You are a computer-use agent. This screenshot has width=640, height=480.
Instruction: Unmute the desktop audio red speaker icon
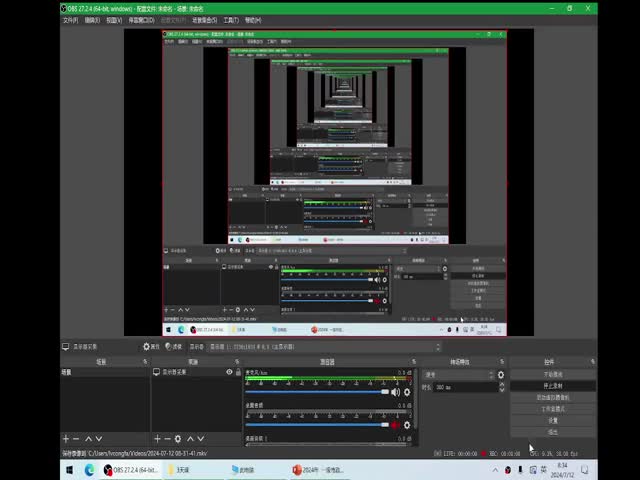point(394,425)
